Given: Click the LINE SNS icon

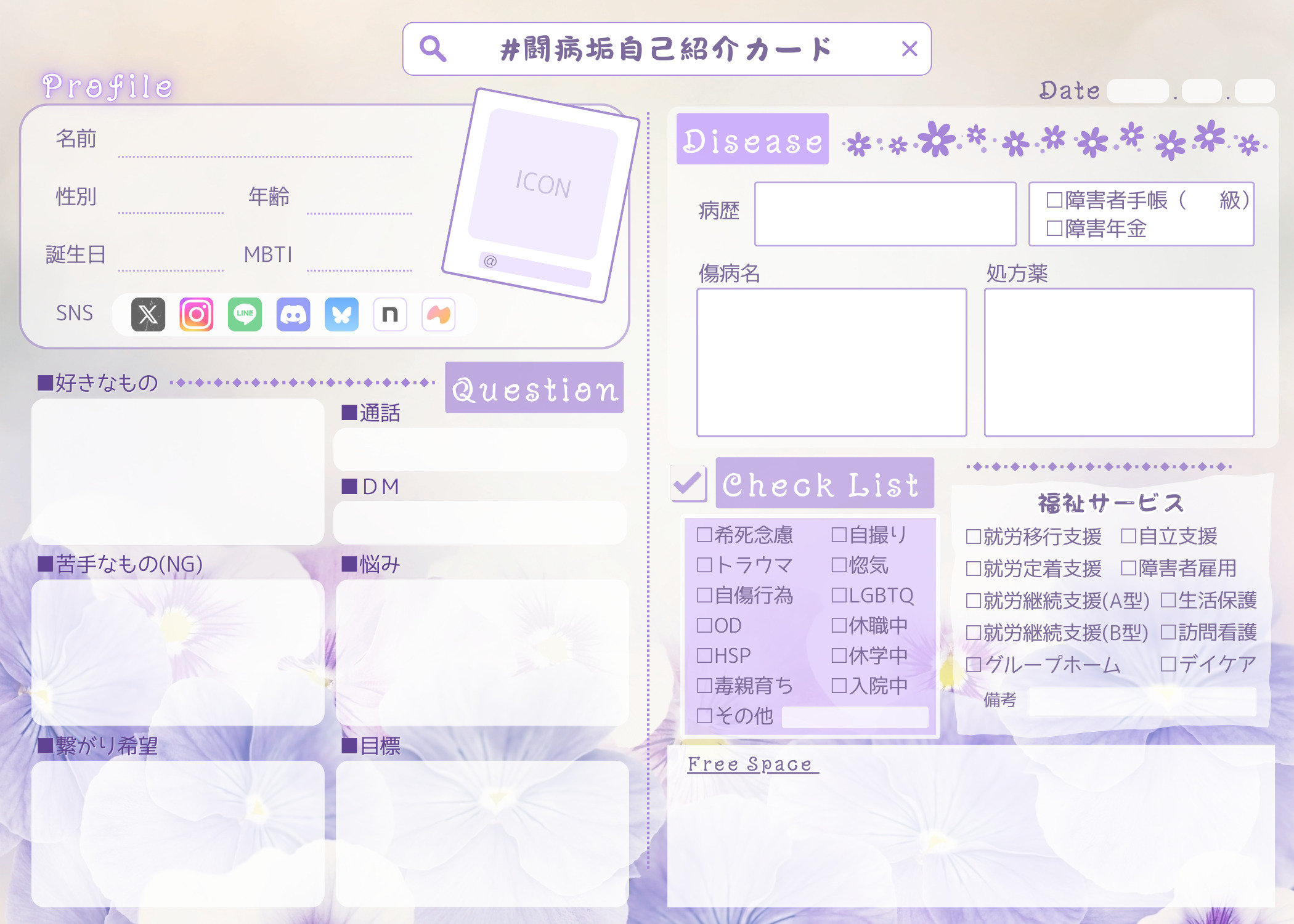Looking at the screenshot, I should (x=245, y=315).
